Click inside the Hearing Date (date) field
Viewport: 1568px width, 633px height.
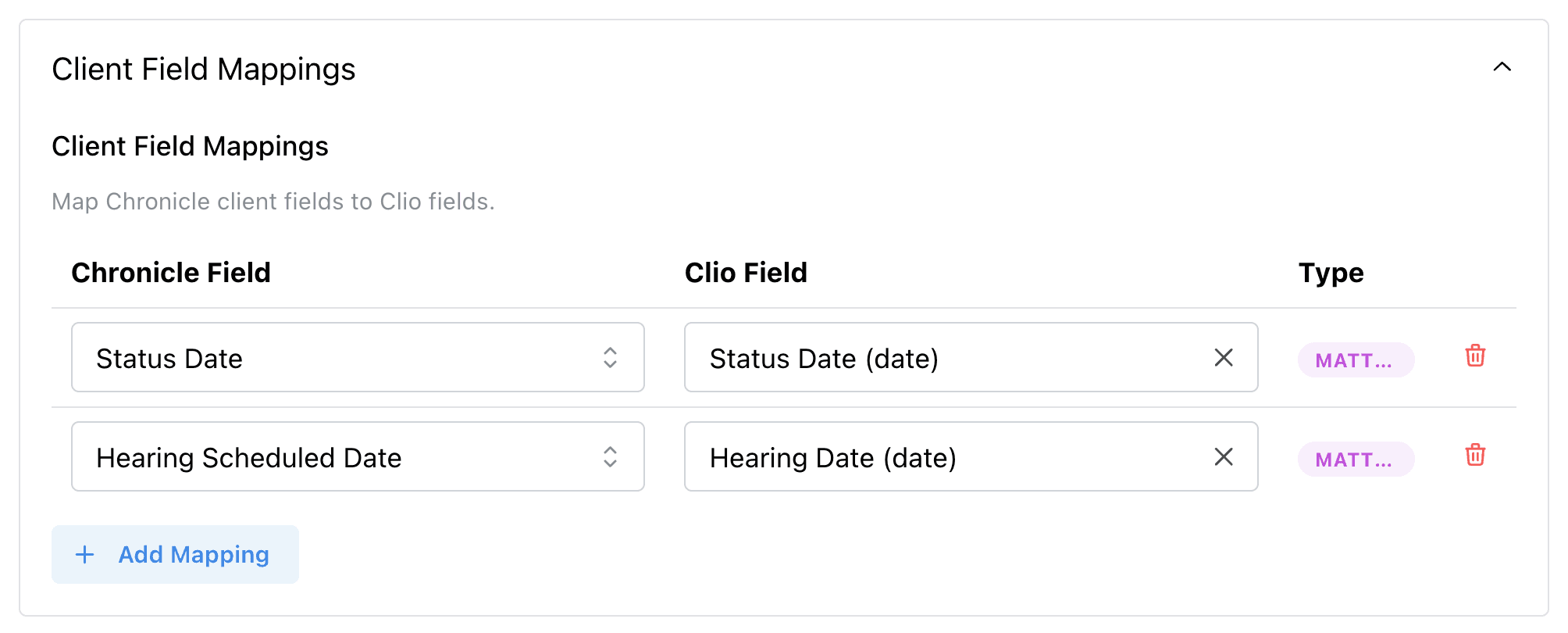tap(898, 457)
